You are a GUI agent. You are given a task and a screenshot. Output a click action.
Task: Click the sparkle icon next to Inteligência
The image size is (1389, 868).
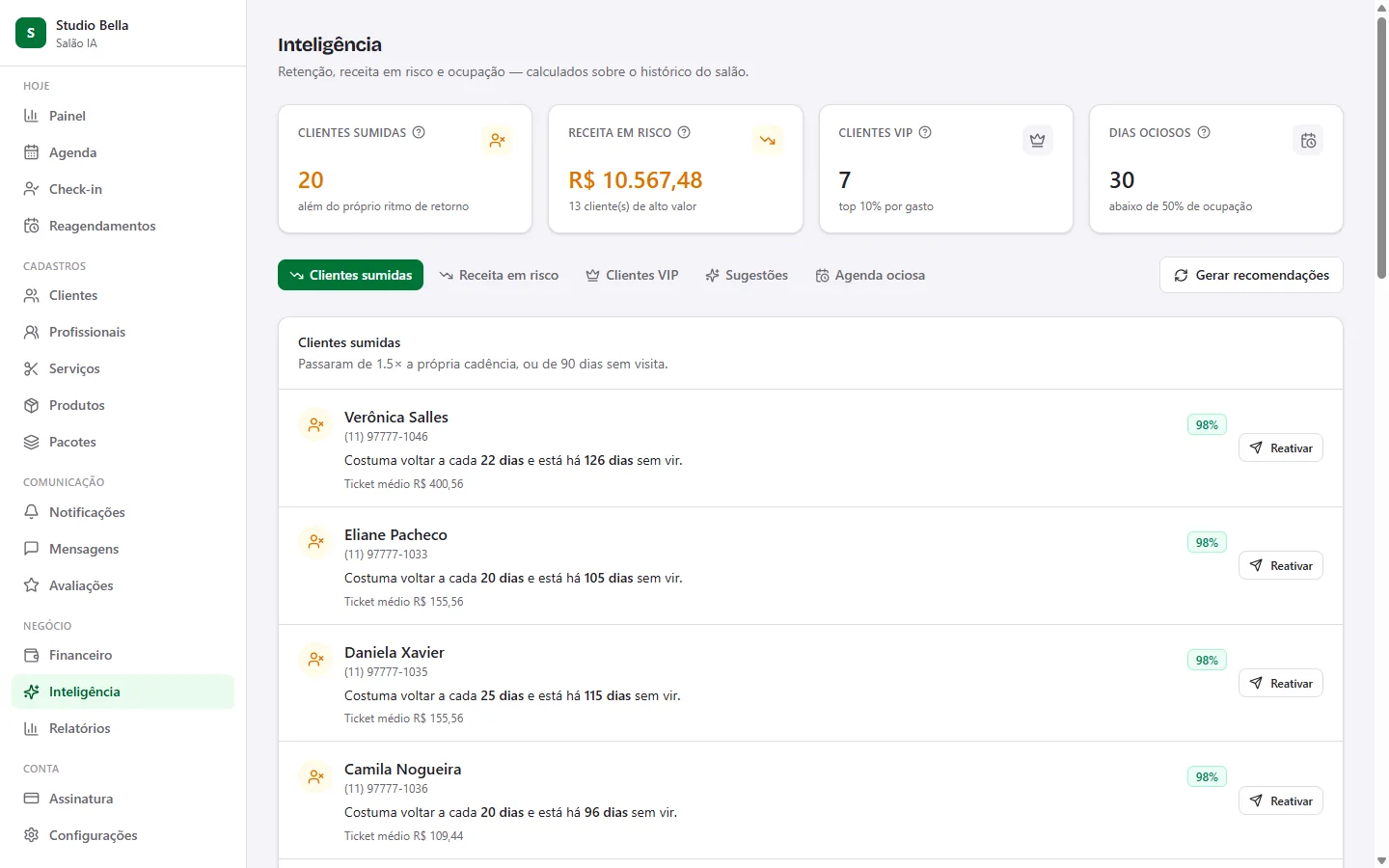click(x=31, y=692)
